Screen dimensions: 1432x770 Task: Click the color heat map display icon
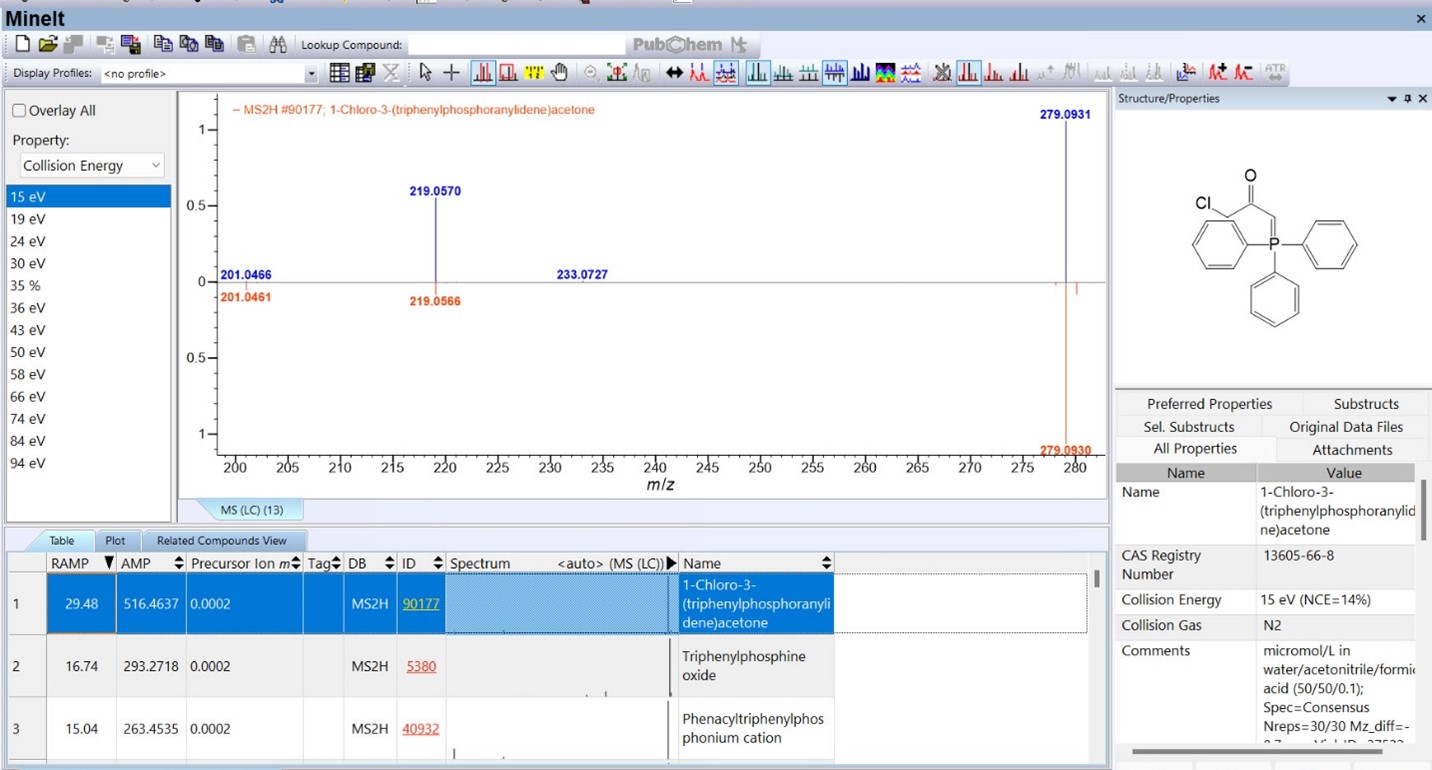click(x=885, y=73)
